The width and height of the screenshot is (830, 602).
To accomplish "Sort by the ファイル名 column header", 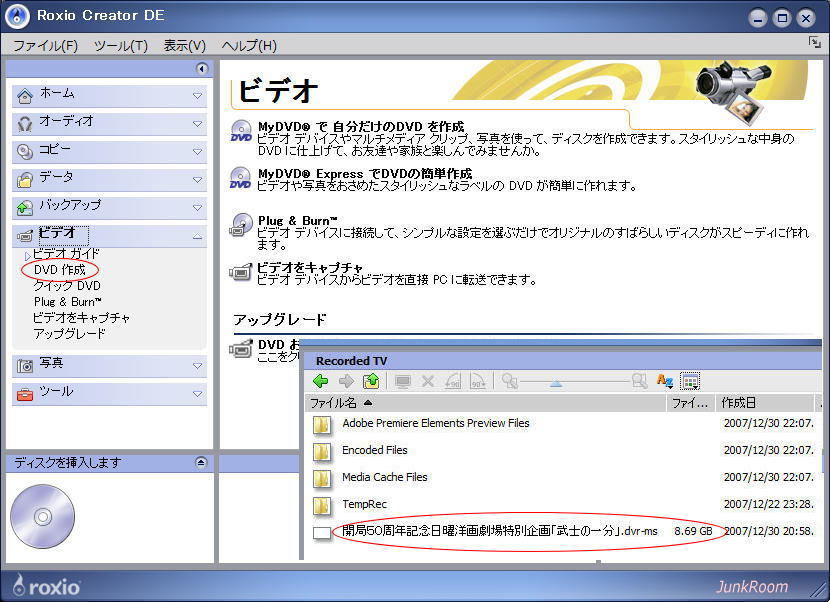I will (x=485, y=403).
